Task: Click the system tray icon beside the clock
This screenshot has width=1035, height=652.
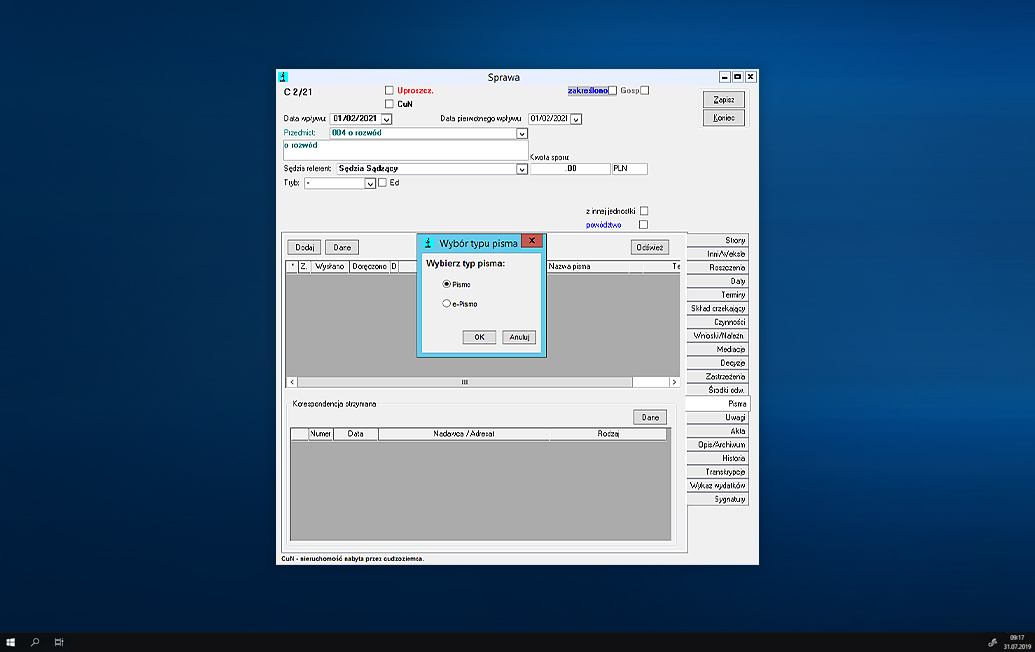Action: [991, 642]
